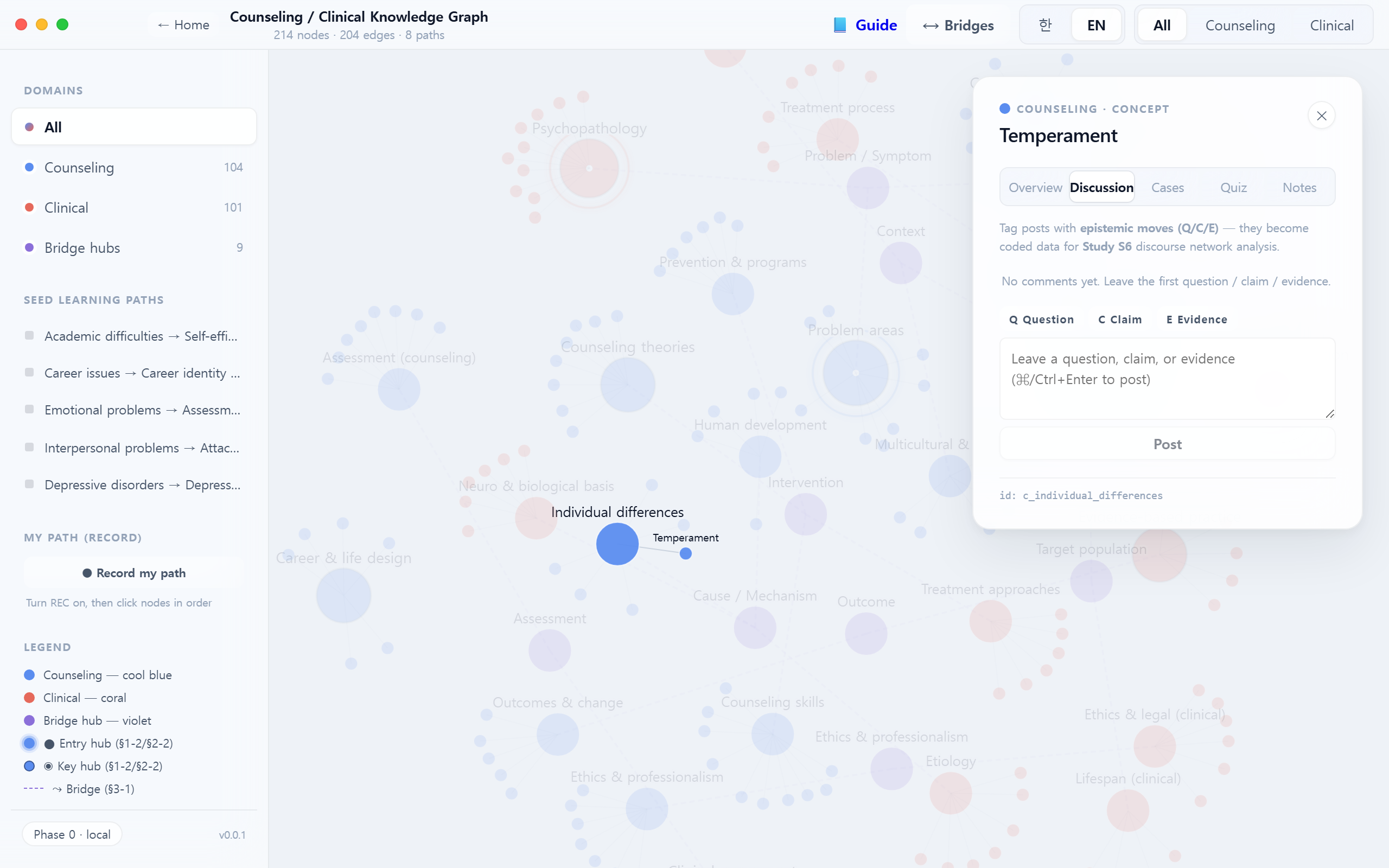Select the All domain in the sidebar
The image size is (1389, 868).
coord(133,127)
